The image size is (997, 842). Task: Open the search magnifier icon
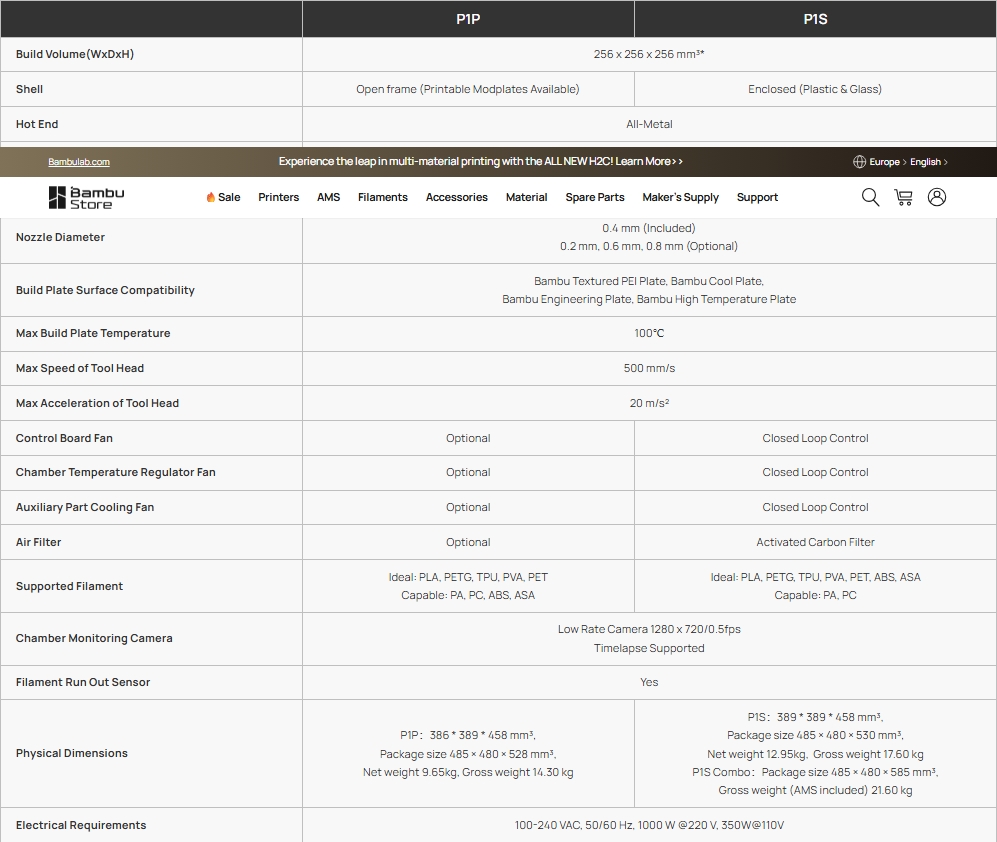pos(870,197)
